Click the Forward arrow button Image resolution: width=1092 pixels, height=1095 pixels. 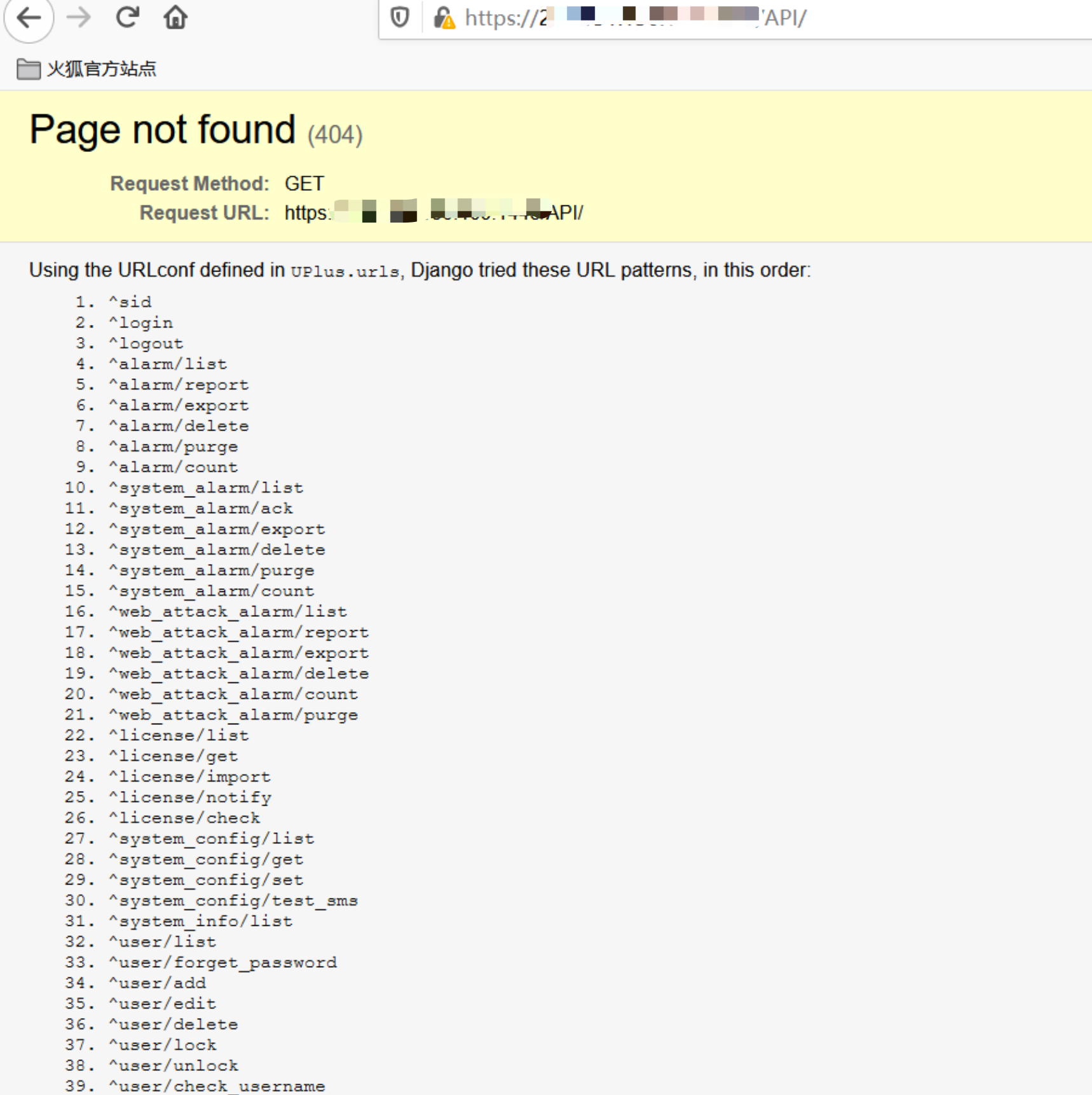[79, 18]
